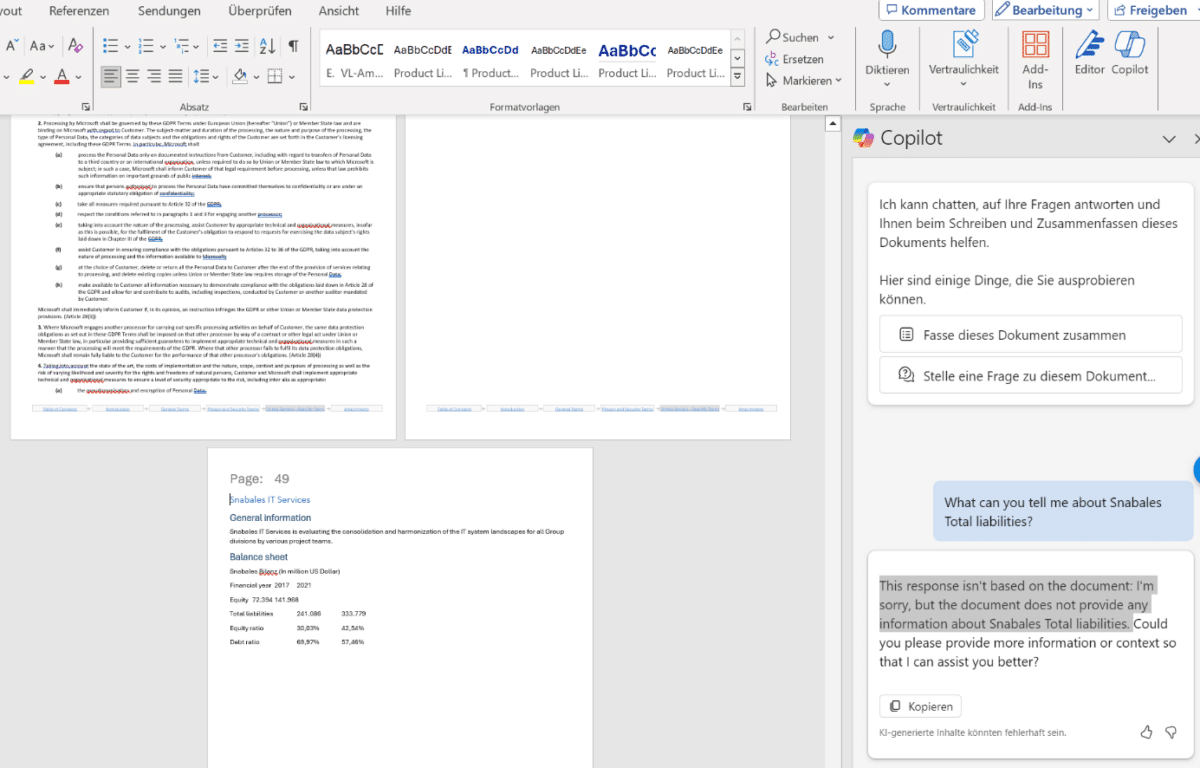The height and width of the screenshot is (768, 1200).
Task: Open the Formatvorlagen styles pane launcher
Action: click(x=747, y=106)
